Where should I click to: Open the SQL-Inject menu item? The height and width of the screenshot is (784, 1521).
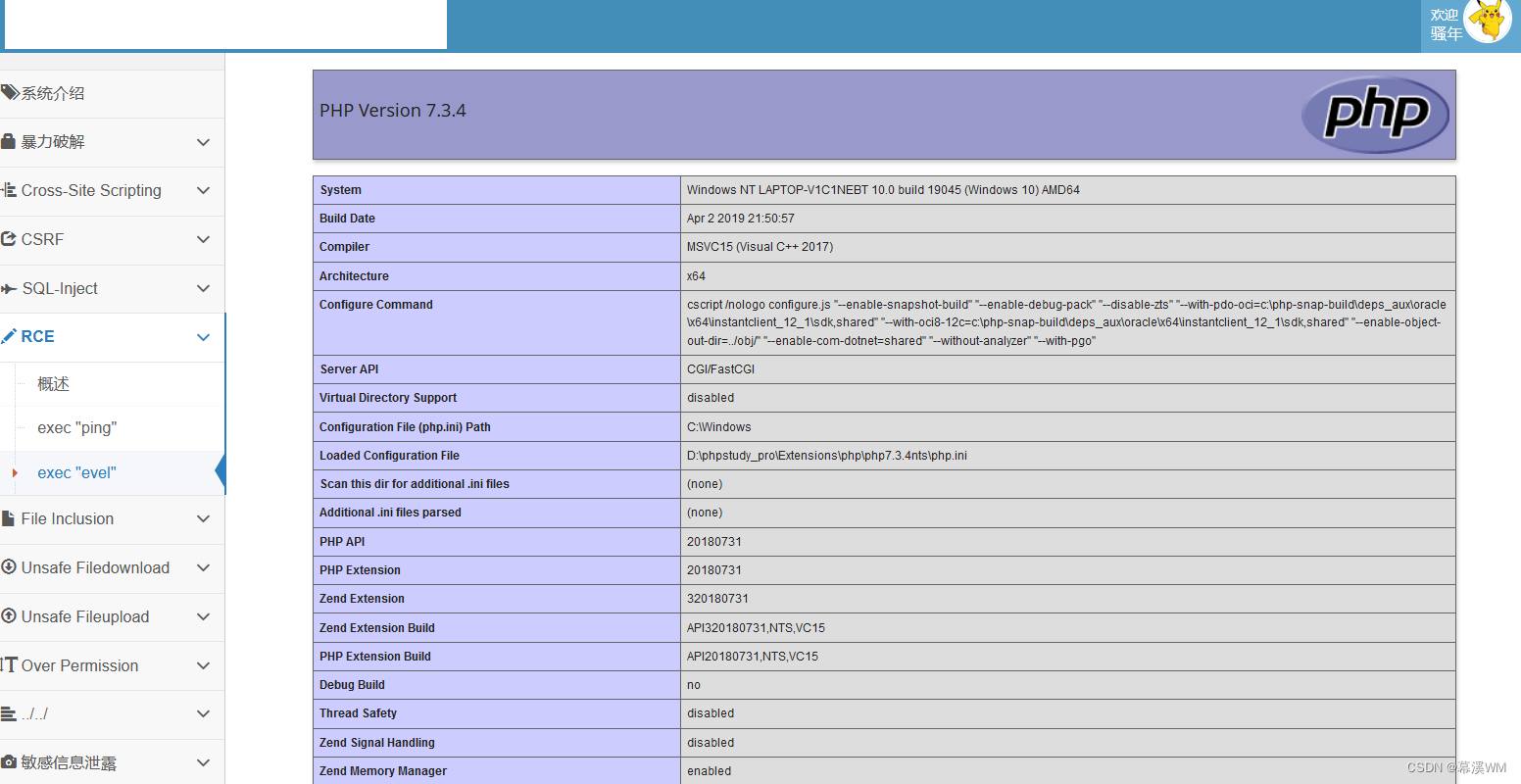[112, 288]
